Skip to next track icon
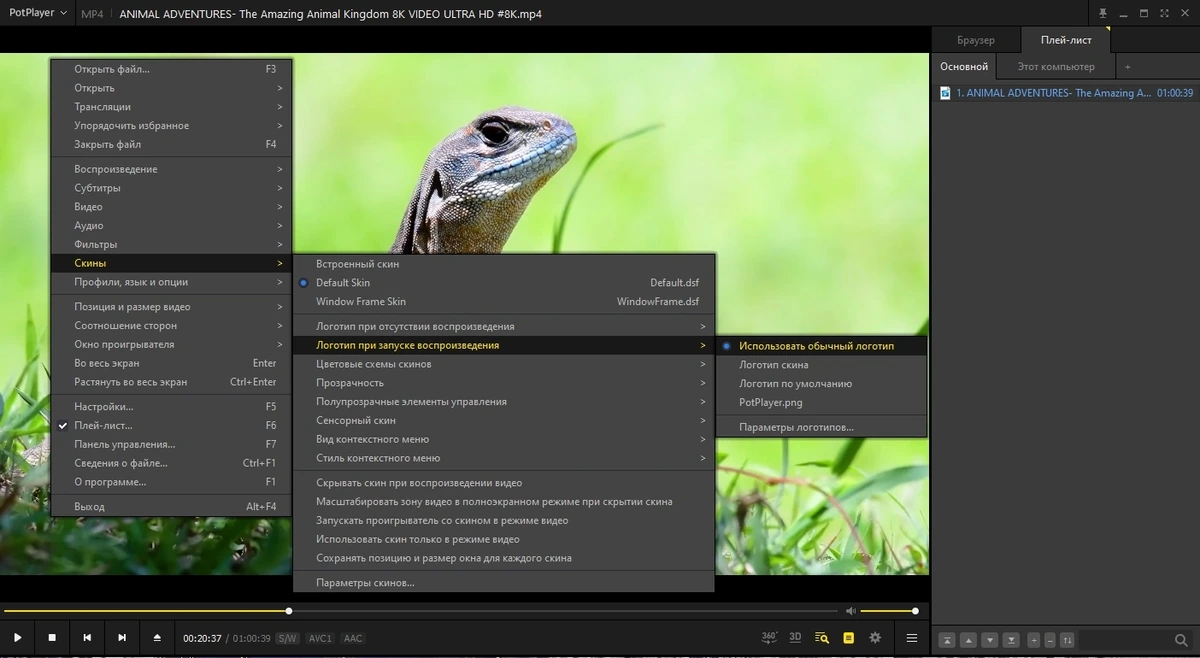1200x658 pixels. point(122,637)
